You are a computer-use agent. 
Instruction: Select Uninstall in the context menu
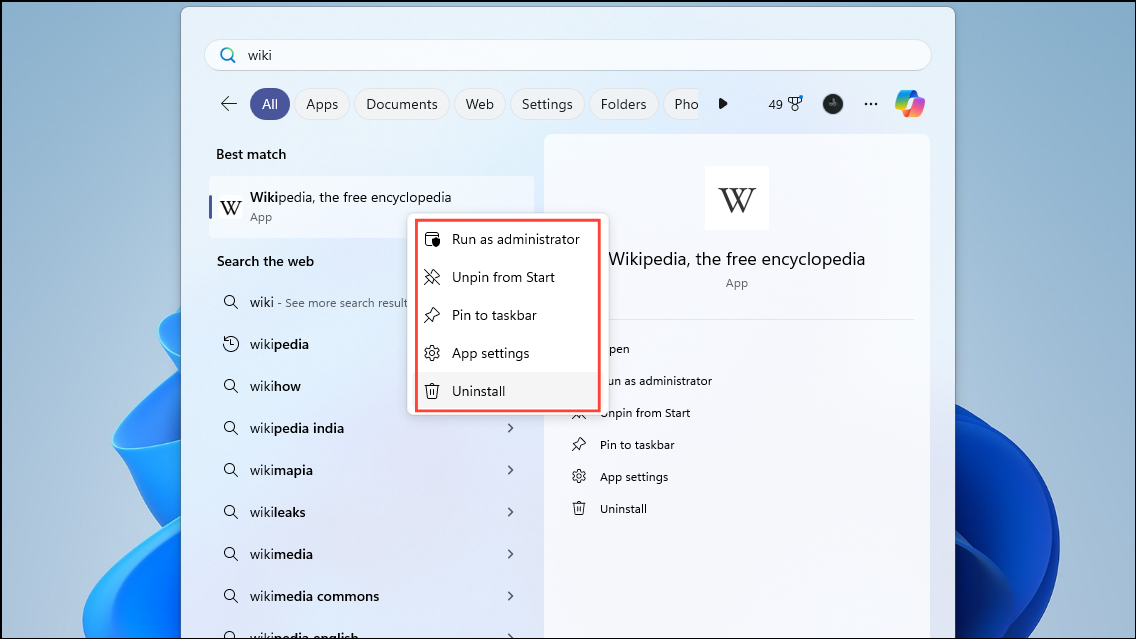508,391
